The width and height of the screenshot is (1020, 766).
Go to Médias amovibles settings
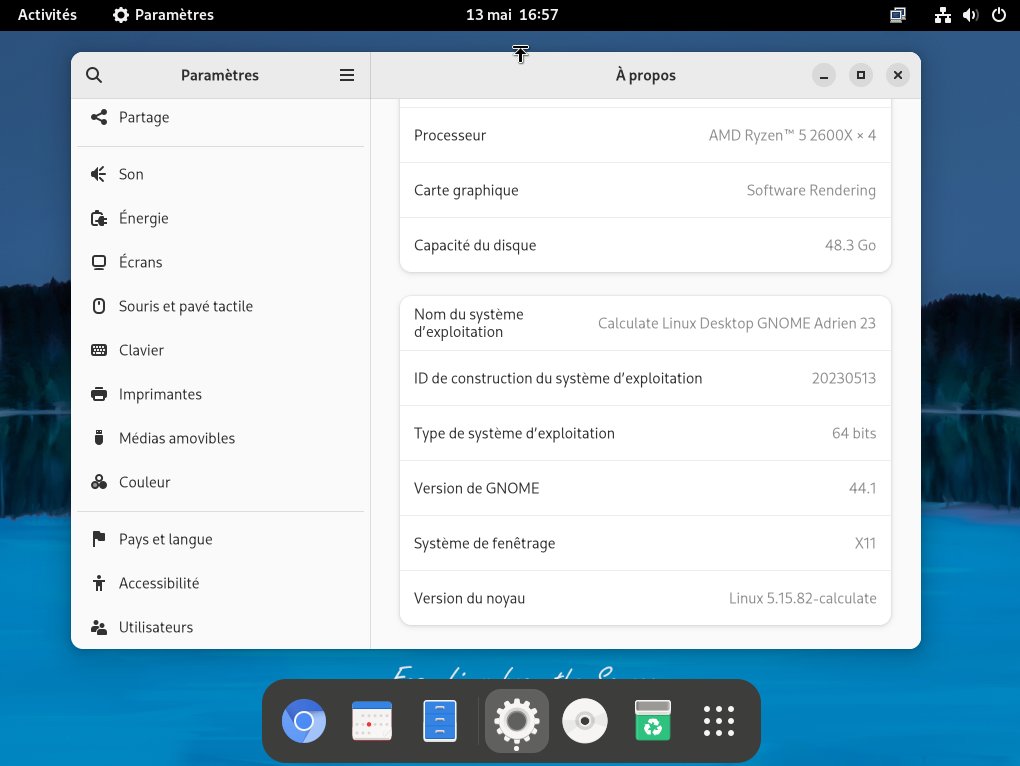[221, 438]
